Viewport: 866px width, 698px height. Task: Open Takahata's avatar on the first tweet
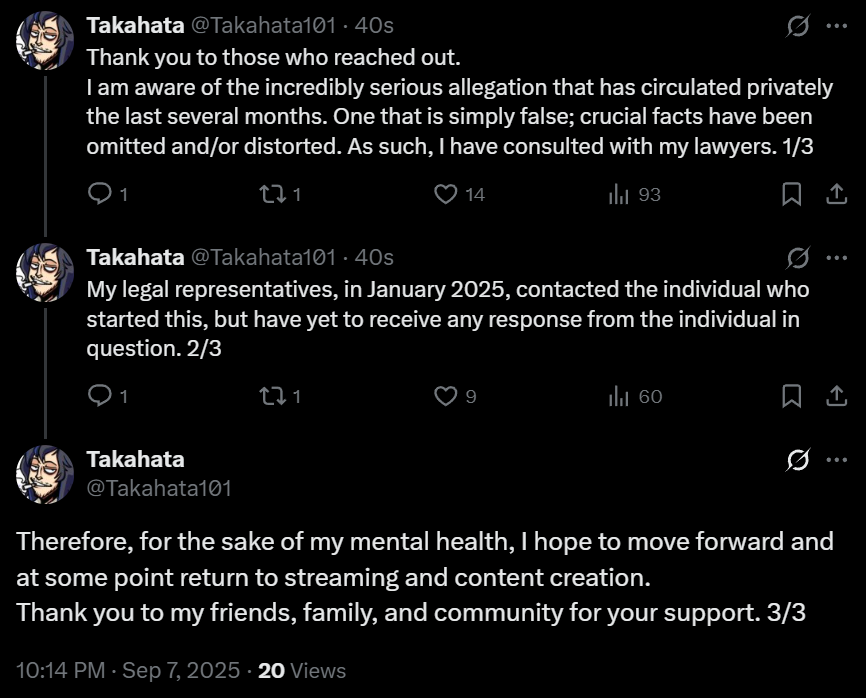click(45, 41)
